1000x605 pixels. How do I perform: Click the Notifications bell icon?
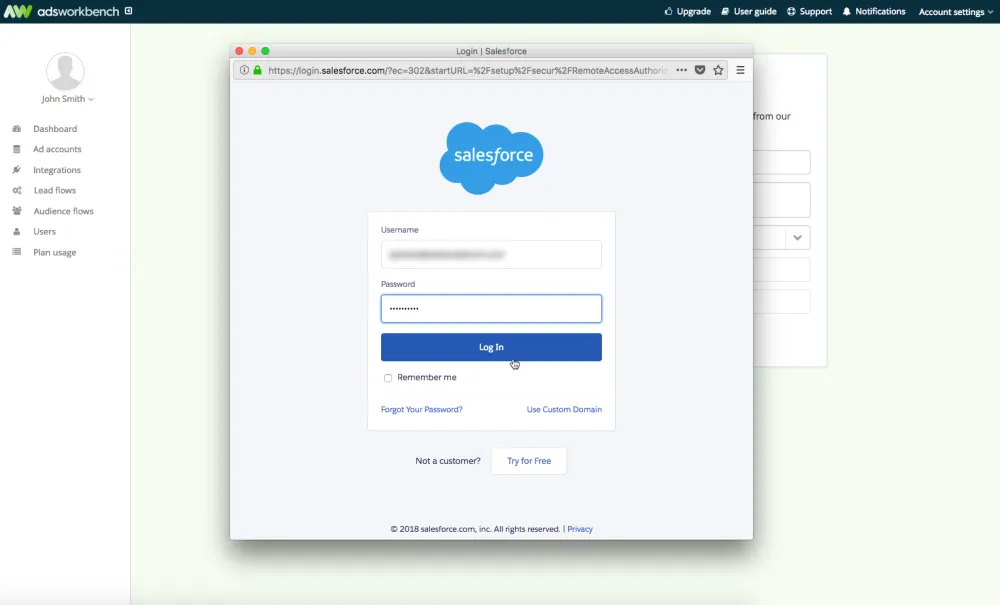coord(847,11)
